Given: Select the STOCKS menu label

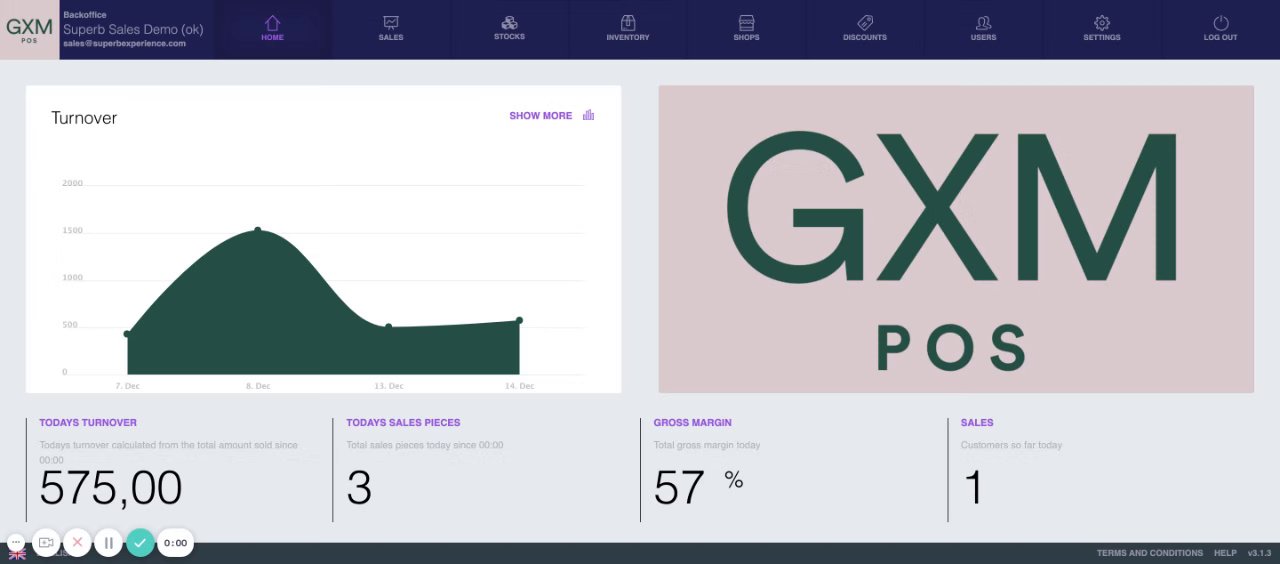Looking at the screenshot, I should (509, 37).
